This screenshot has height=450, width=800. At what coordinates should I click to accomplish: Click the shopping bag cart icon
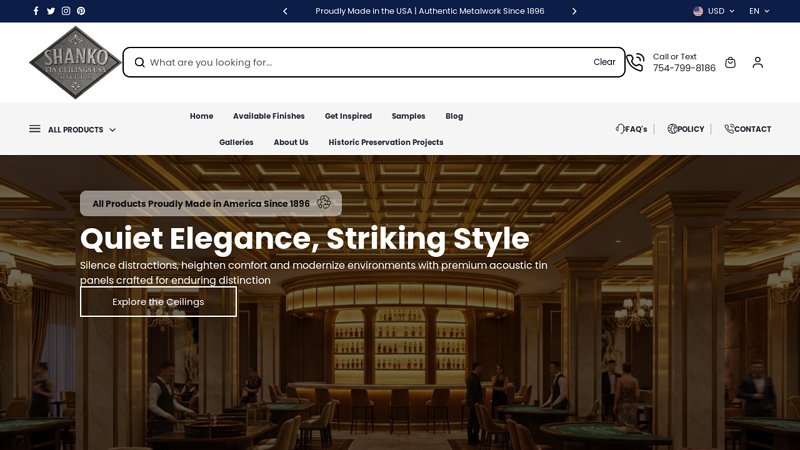(x=730, y=62)
